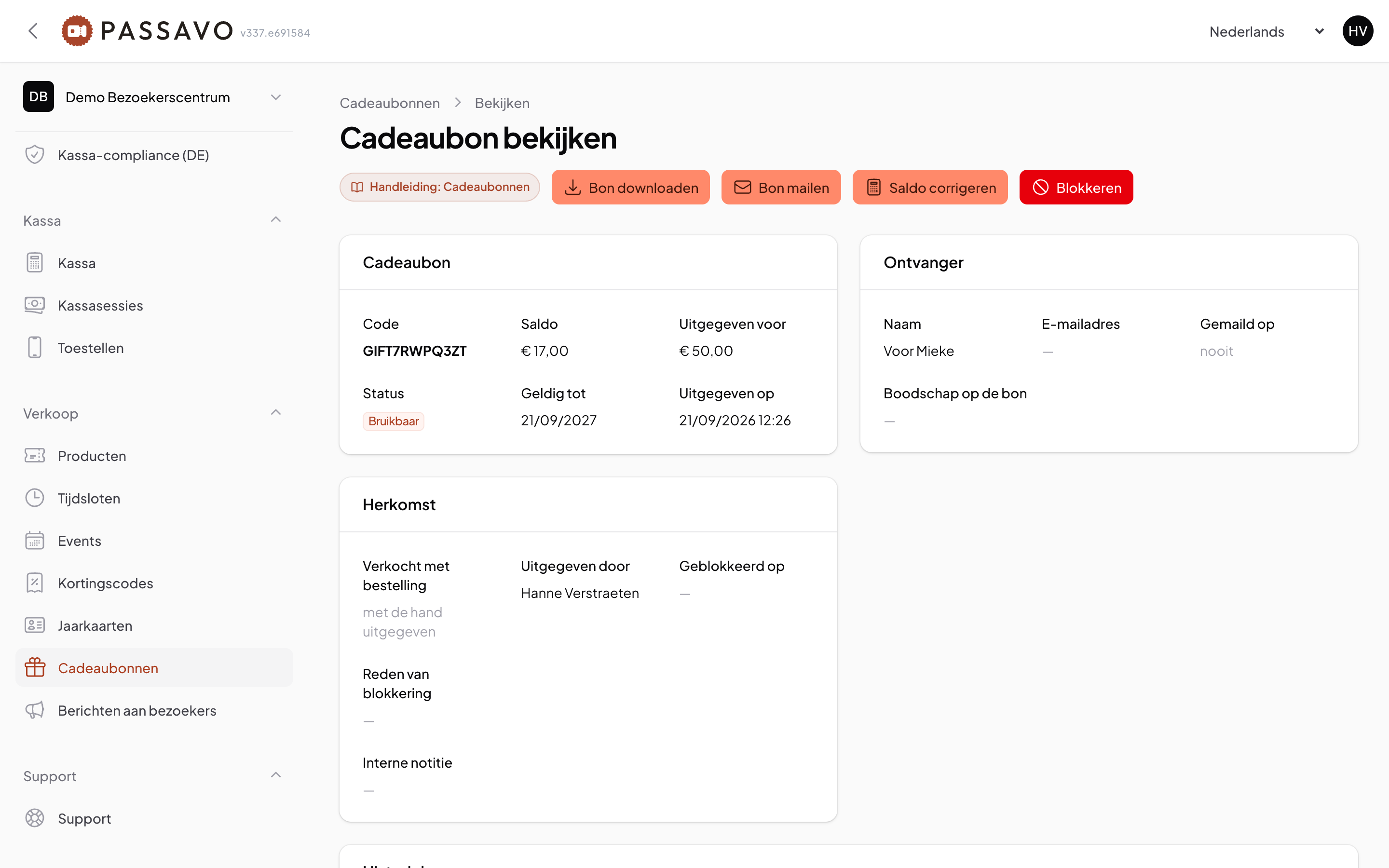Viewport: 1389px width, 868px height.
Task: Click the expiry date 21/09/2027
Action: click(x=558, y=420)
